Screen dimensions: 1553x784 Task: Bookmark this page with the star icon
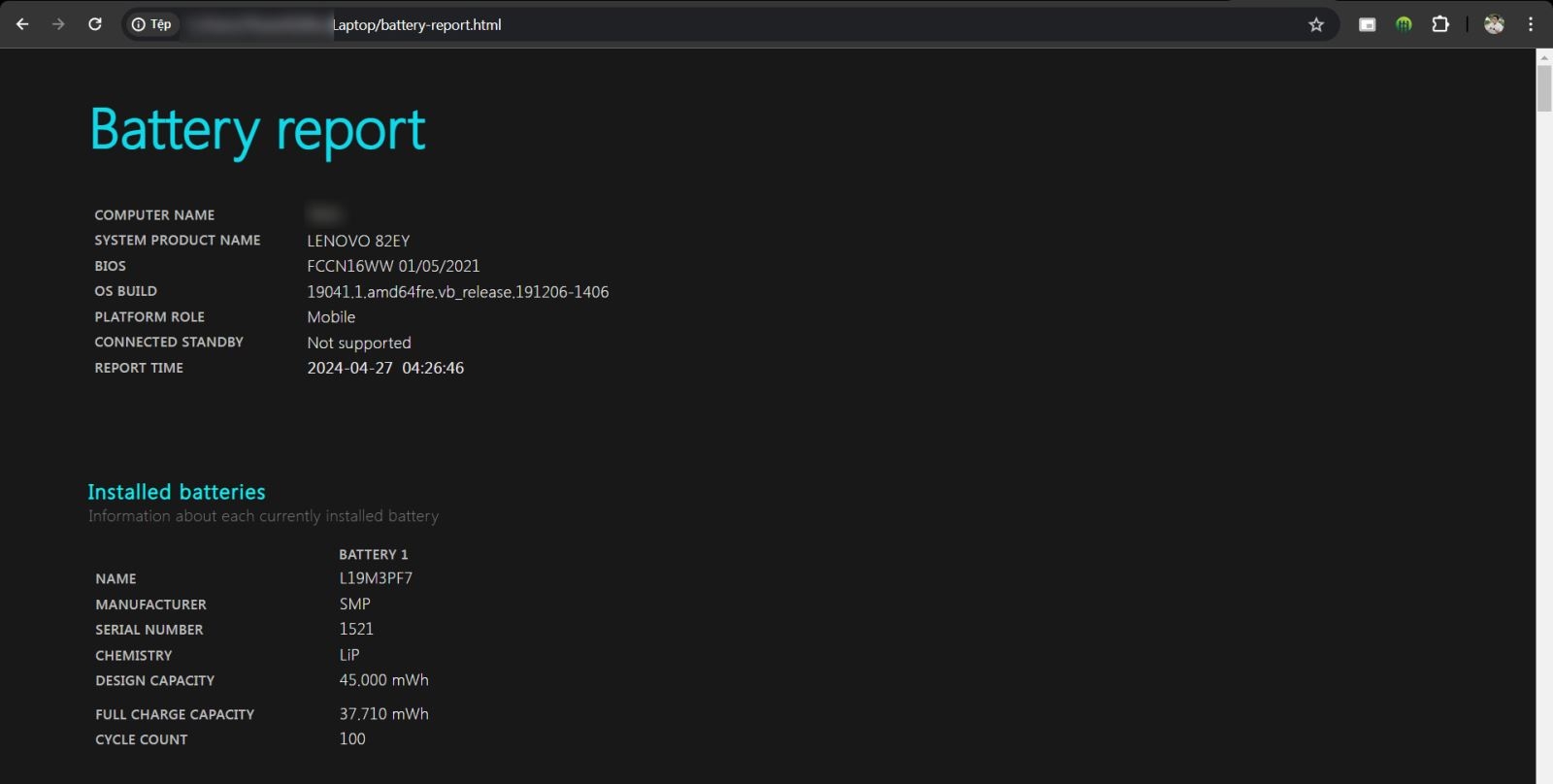(x=1316, y=24)
